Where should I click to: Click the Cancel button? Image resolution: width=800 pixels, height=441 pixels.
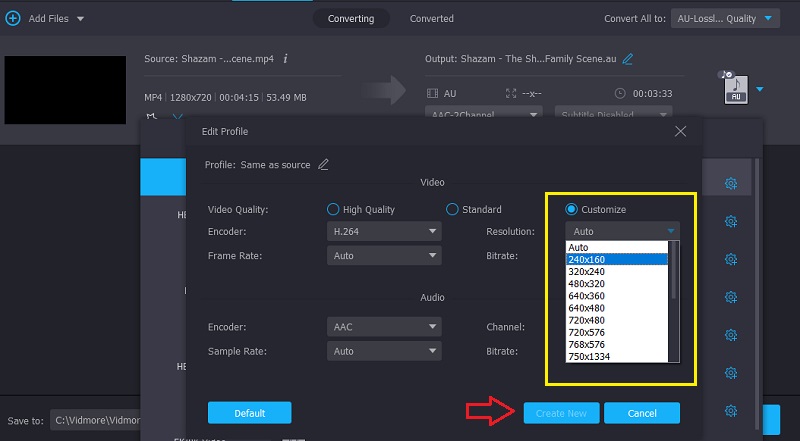click(x=642, y=413)
